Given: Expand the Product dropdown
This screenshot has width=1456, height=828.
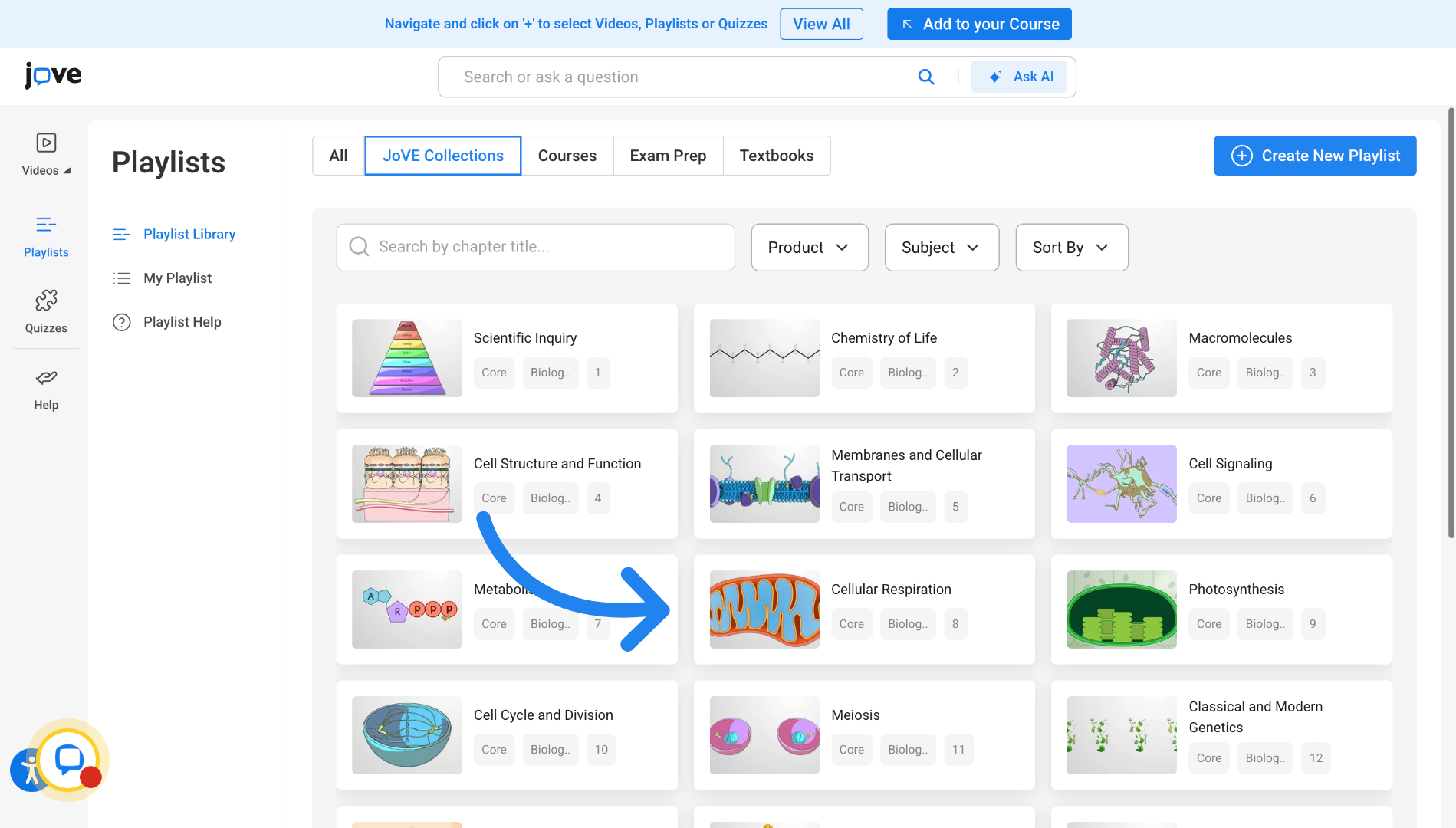Looking at the screenshot, I should (810, 248).
